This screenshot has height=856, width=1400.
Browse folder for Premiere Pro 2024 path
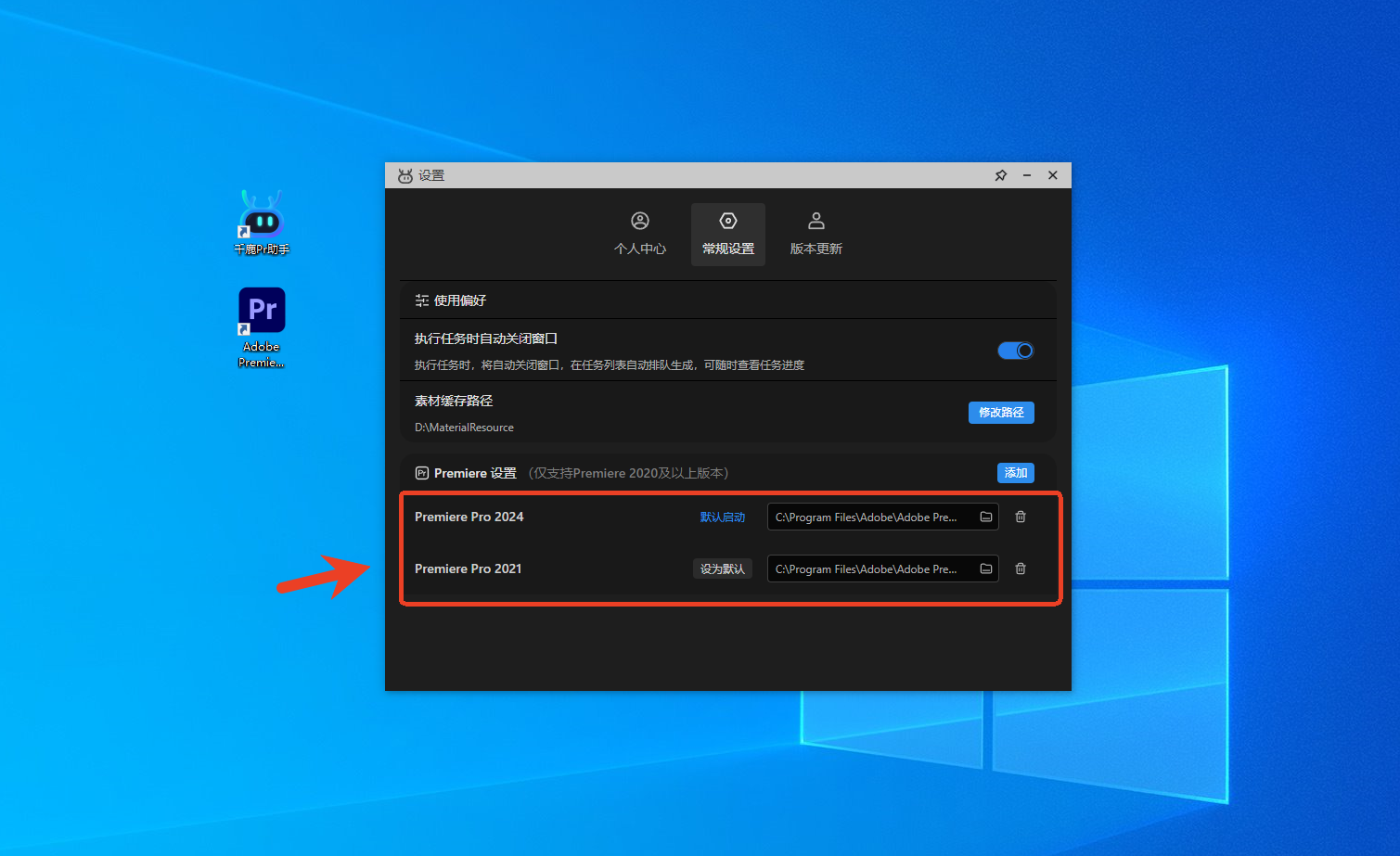(x=986, y=517)
